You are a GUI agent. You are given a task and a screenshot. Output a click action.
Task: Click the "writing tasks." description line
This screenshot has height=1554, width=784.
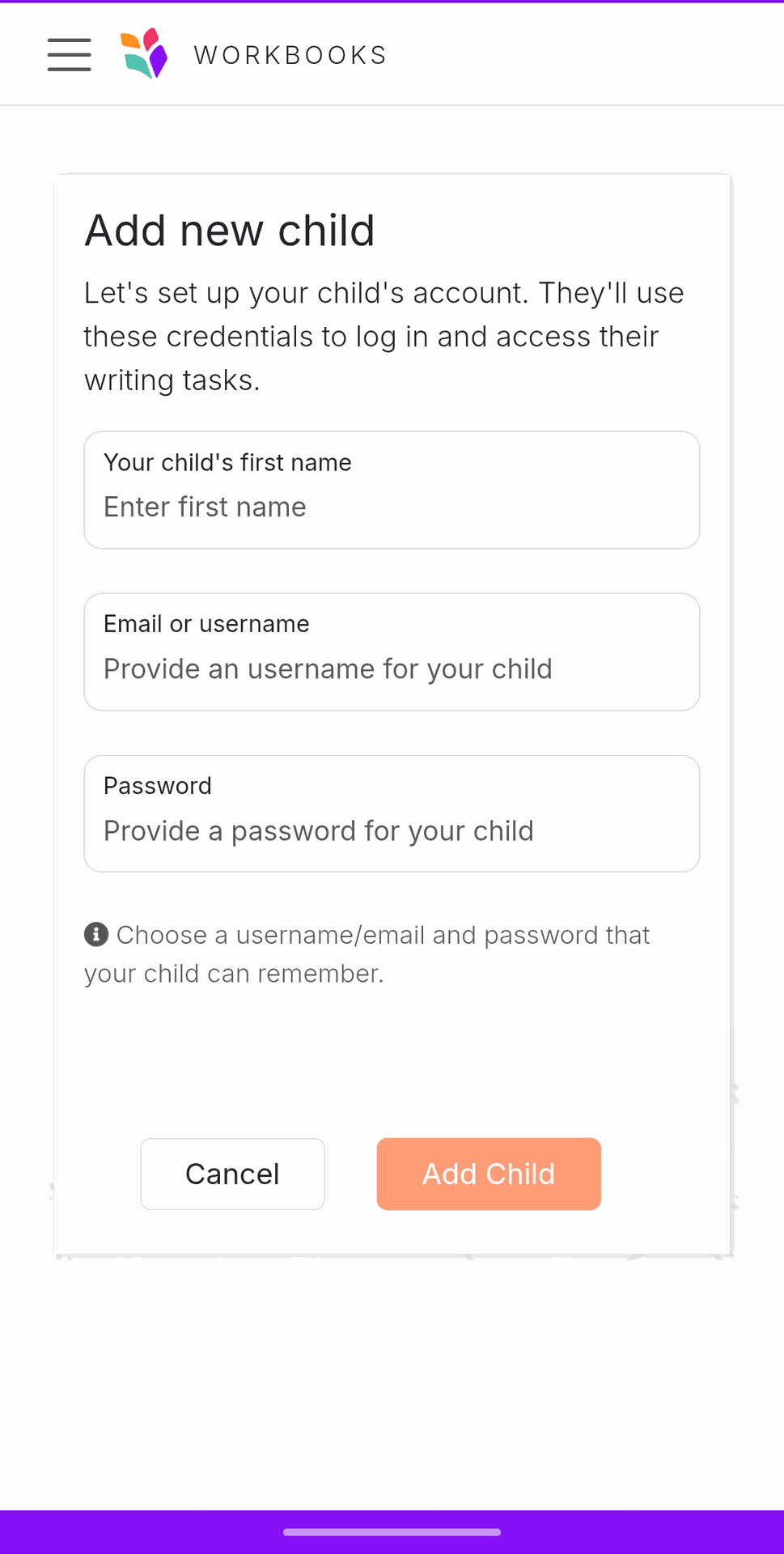[x=172, y=380]
